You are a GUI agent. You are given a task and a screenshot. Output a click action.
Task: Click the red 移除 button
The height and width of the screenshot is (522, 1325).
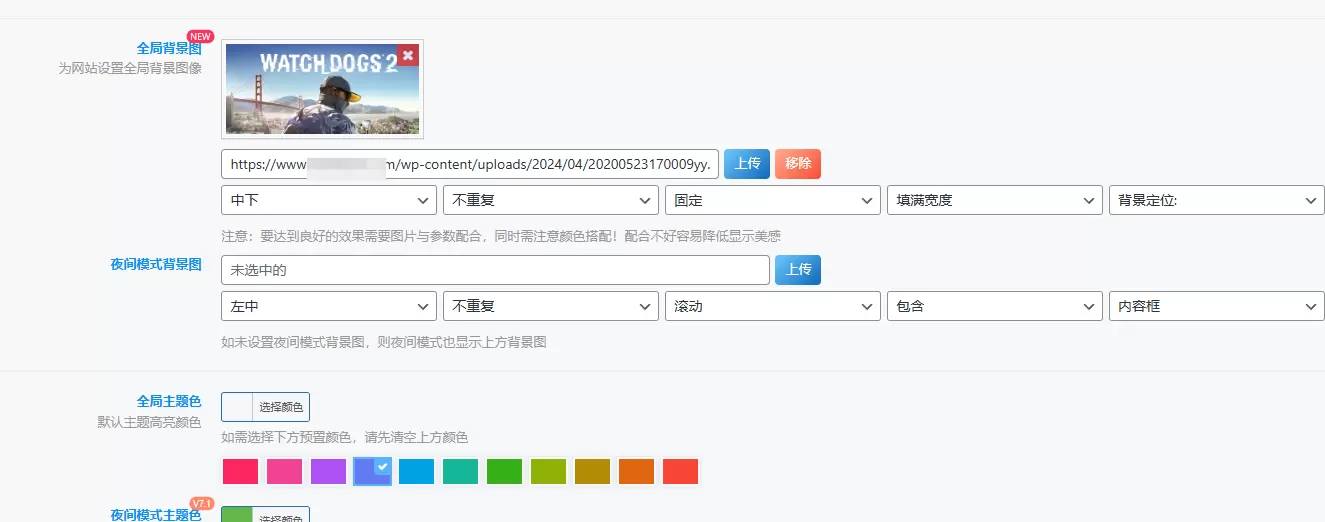pyautogui.click(x=798, y=164)
